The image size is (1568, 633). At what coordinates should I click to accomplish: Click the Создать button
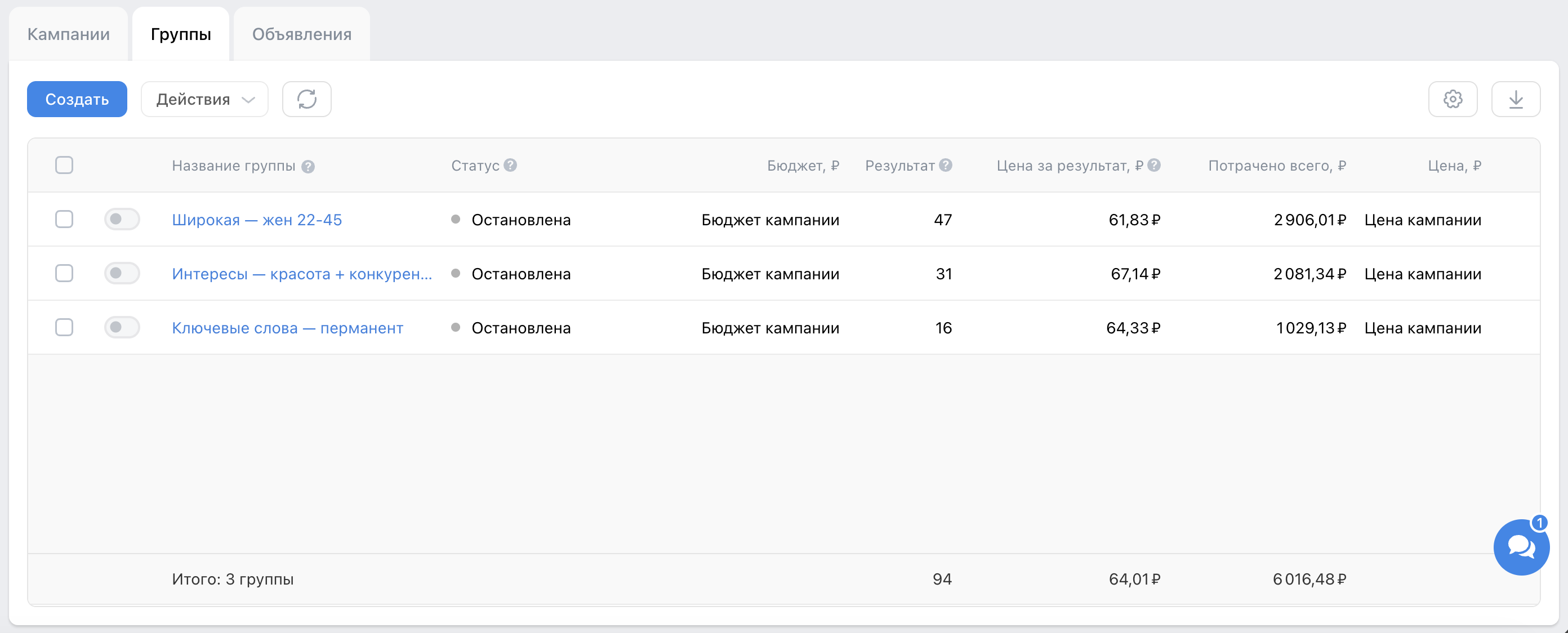77,99
